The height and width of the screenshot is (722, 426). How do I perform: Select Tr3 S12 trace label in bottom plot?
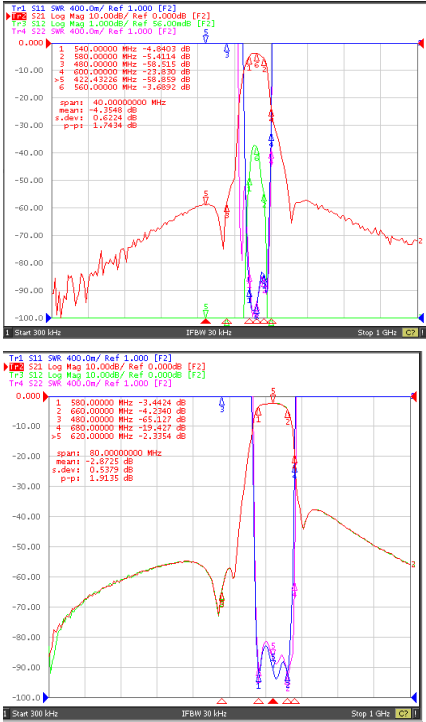(x=107, y=375)
